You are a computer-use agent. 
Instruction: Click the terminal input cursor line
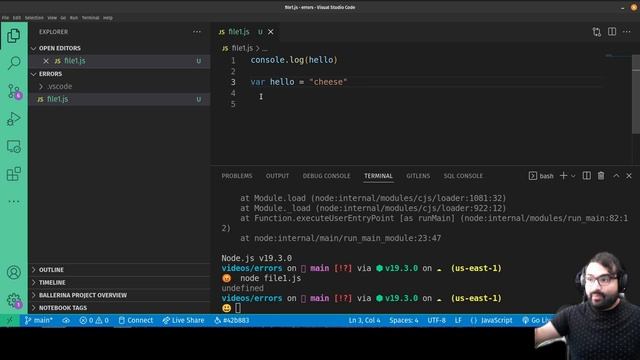(x=238, y=308)
